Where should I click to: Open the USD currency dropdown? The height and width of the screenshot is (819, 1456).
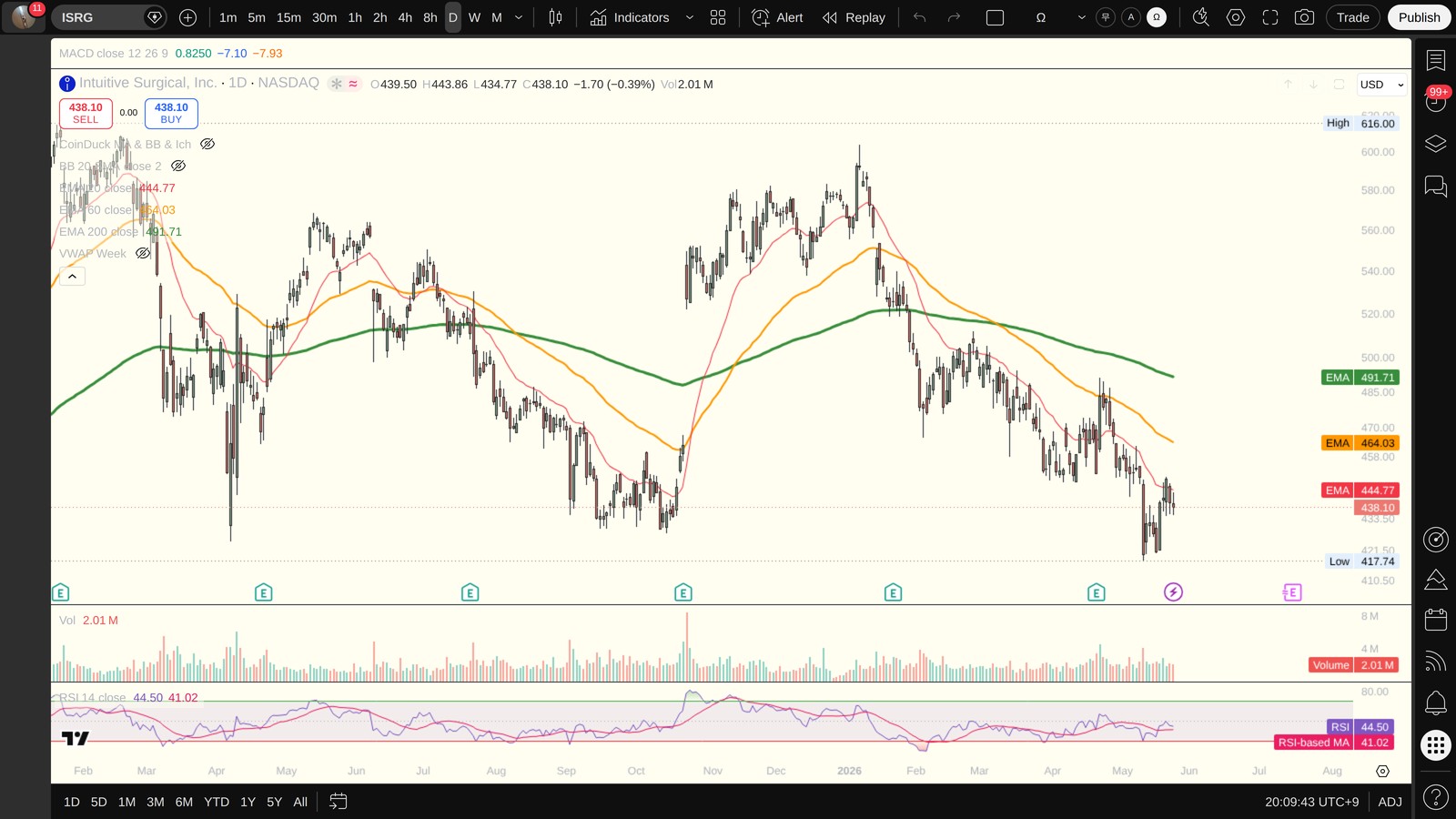pyautogui.click(x=1381, y=85)
